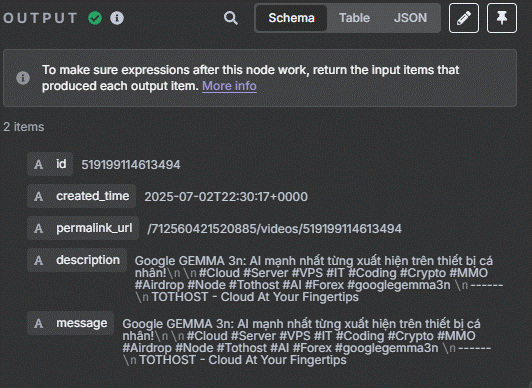Image resolution: width=532 pixels, height=388 pixels.
Task: Switch to the JSON view tab
Action: click(x=411, y=18)
